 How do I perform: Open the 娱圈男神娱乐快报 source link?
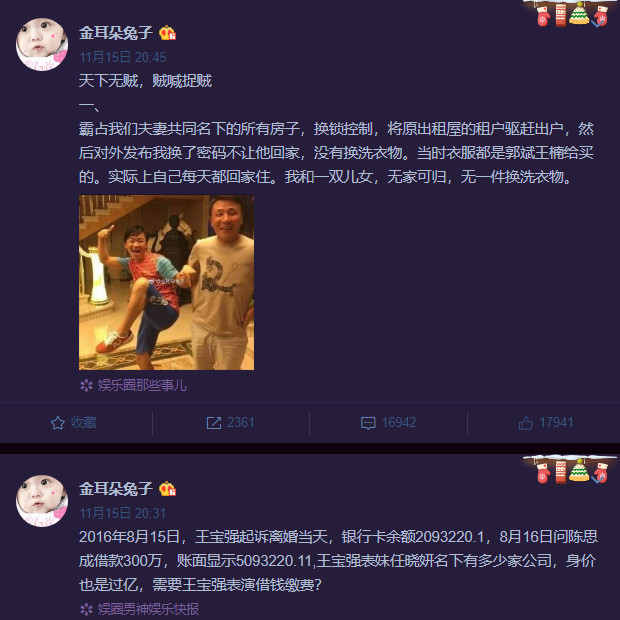(x=148, y=609)
